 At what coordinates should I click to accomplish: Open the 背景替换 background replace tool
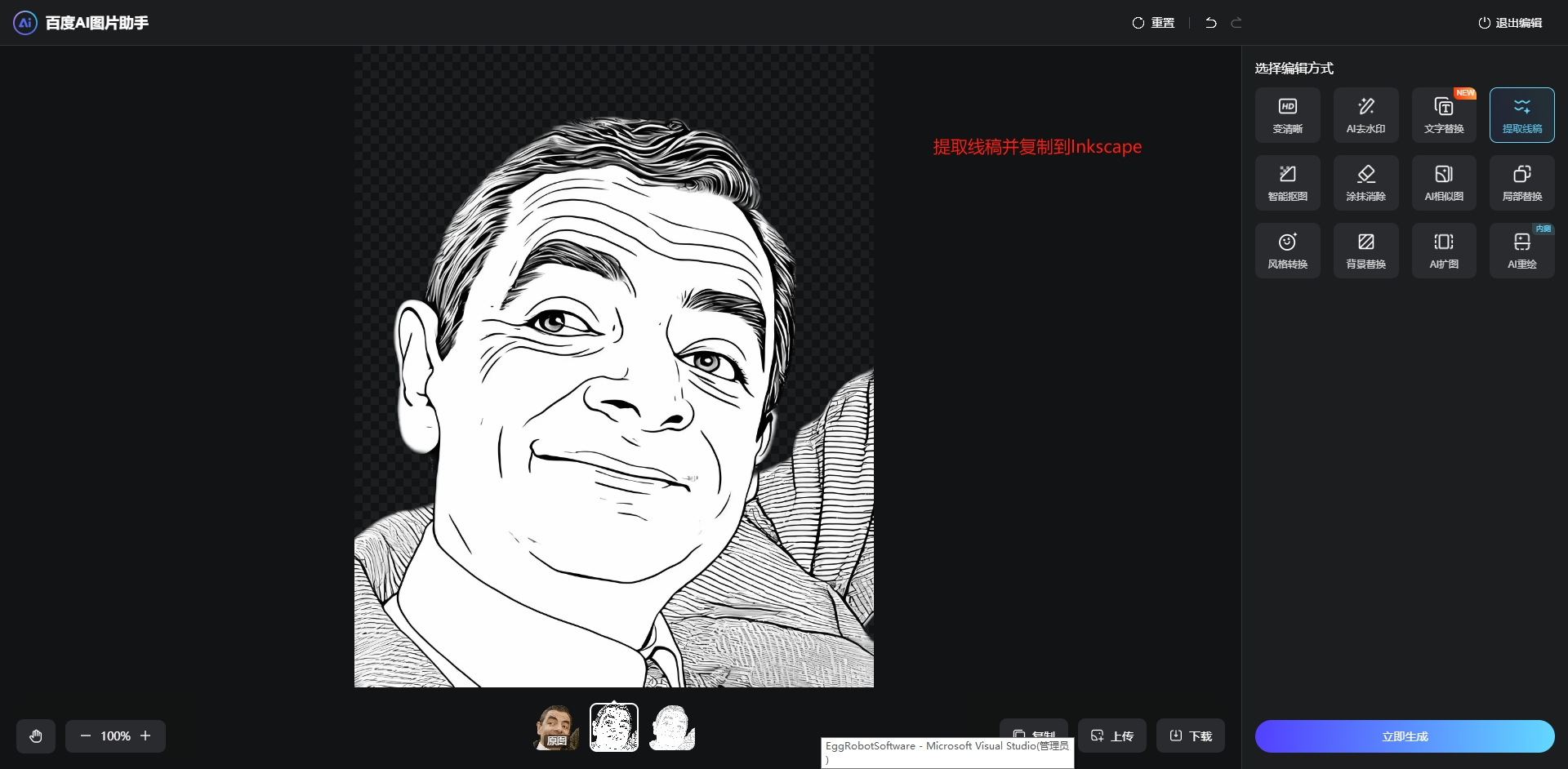(1365, 251)
